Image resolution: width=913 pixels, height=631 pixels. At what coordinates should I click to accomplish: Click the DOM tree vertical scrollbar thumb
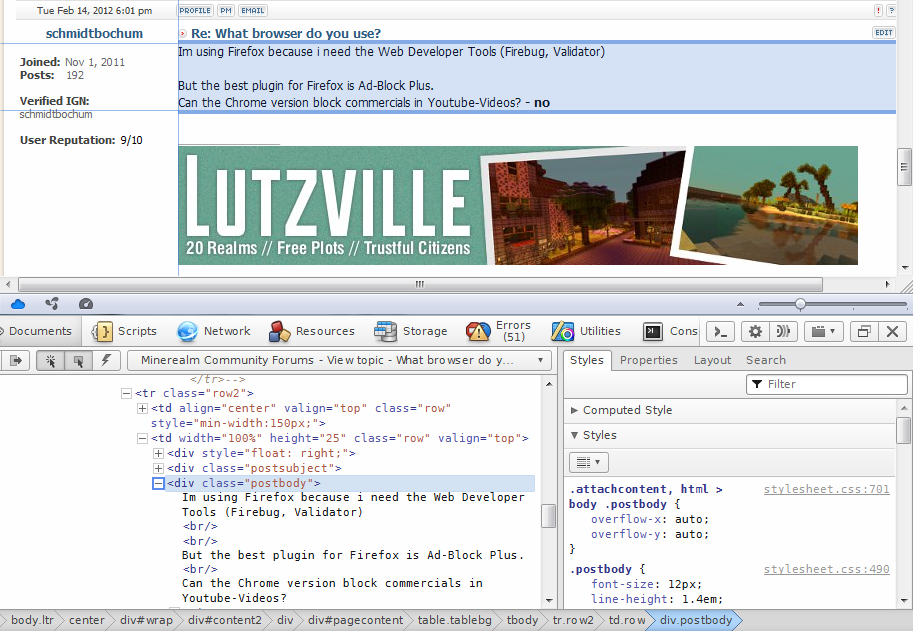(x=548, y=515)
